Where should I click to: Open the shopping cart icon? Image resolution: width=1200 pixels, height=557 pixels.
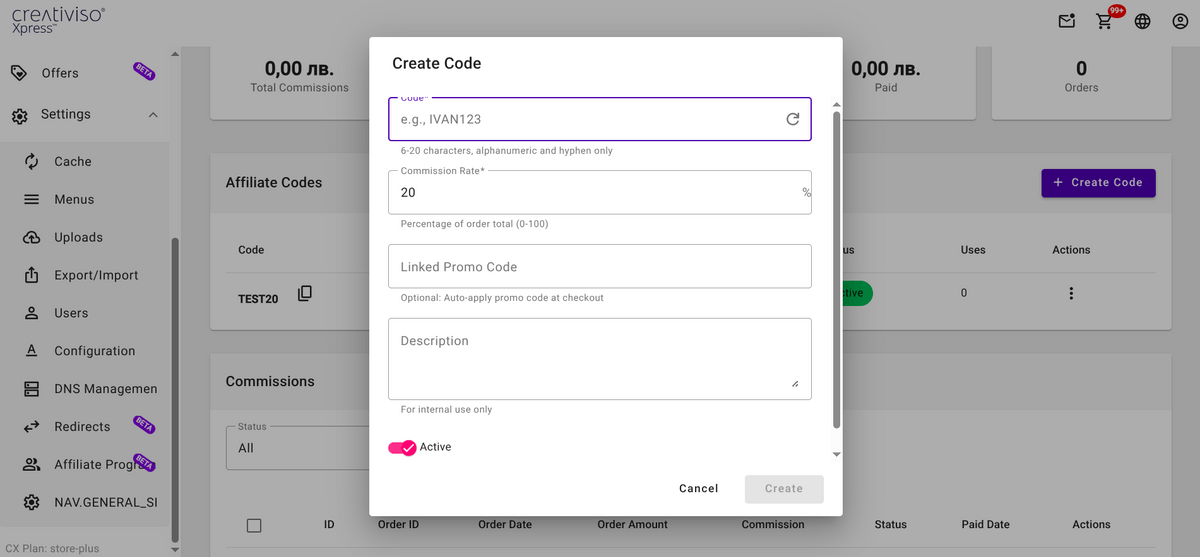(1104, 21)
